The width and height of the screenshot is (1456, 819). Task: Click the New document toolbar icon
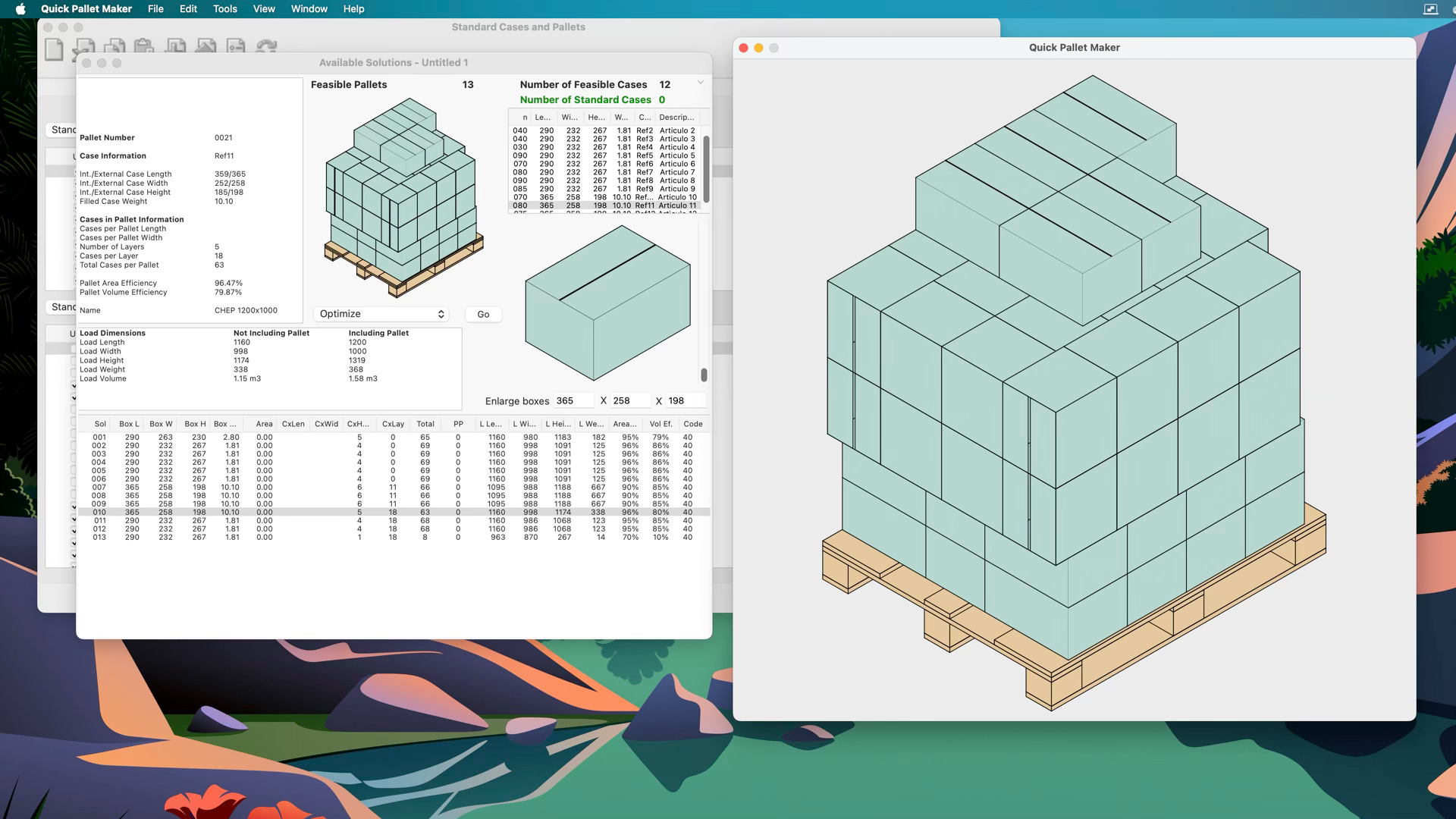54,50
